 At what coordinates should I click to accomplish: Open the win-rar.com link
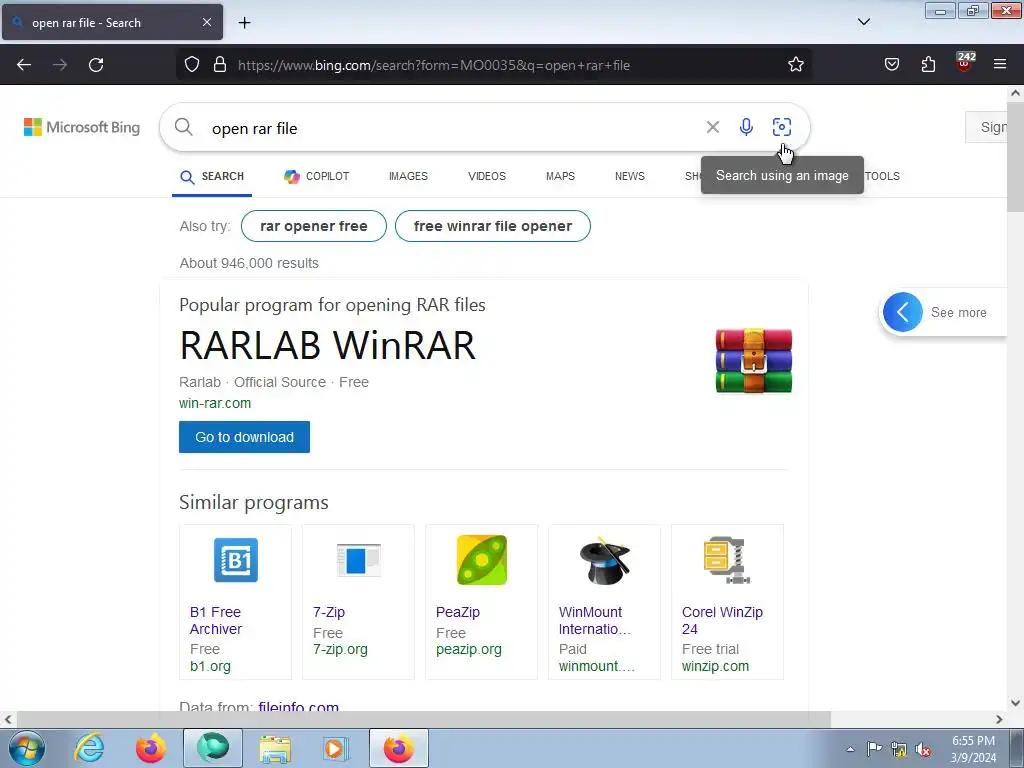[215, 403]
